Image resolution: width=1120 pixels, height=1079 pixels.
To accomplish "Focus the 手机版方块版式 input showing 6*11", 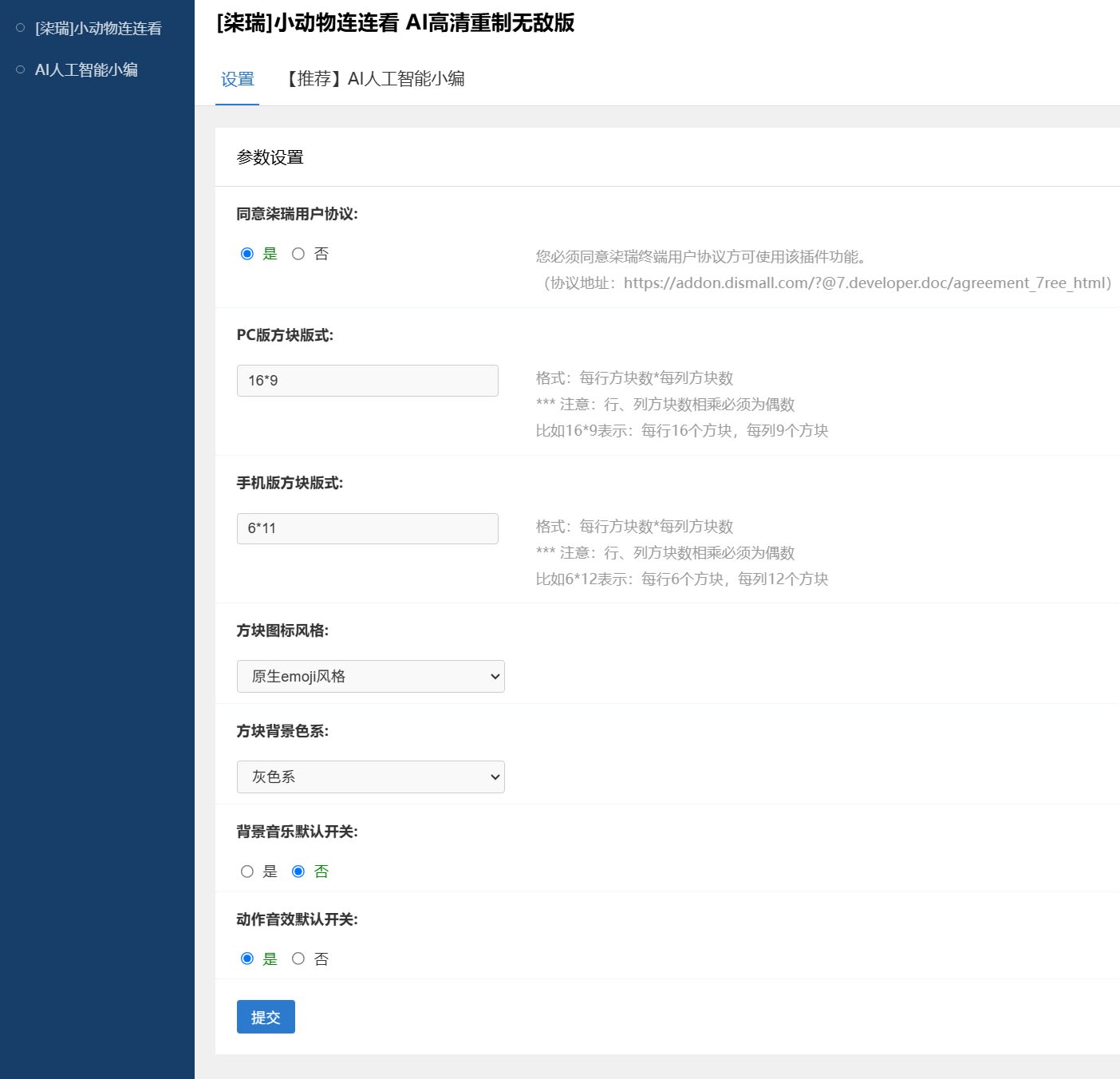I will [x=367, y=528].
